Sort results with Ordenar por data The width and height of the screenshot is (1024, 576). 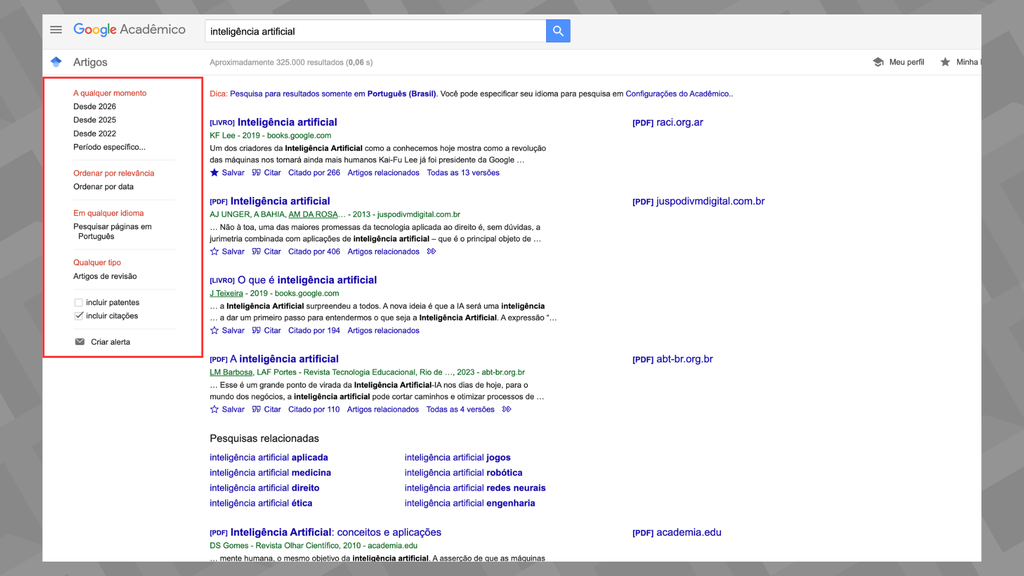click(103, 187)
